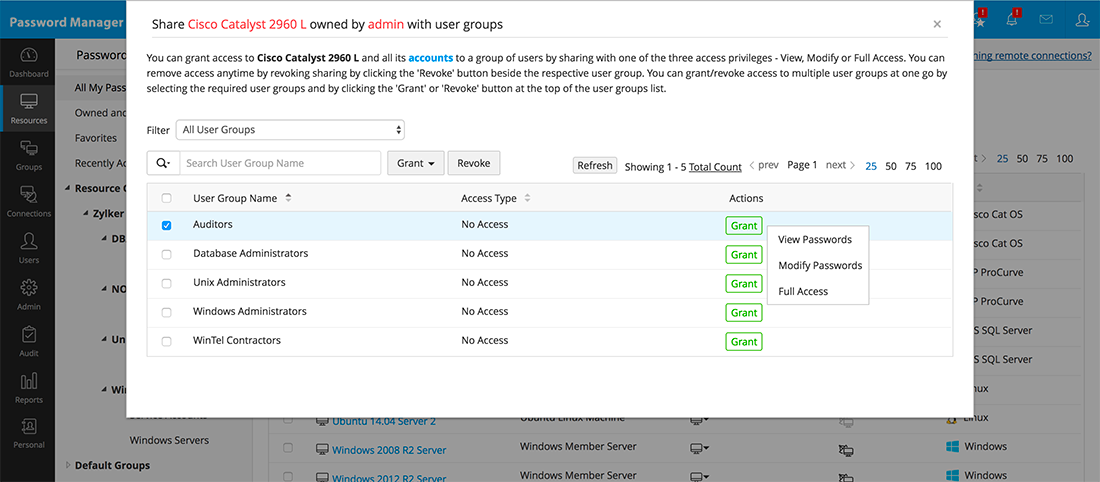Uncheck the Auditors checkbox
This screenshot has height=482, width=1100.
167,225
